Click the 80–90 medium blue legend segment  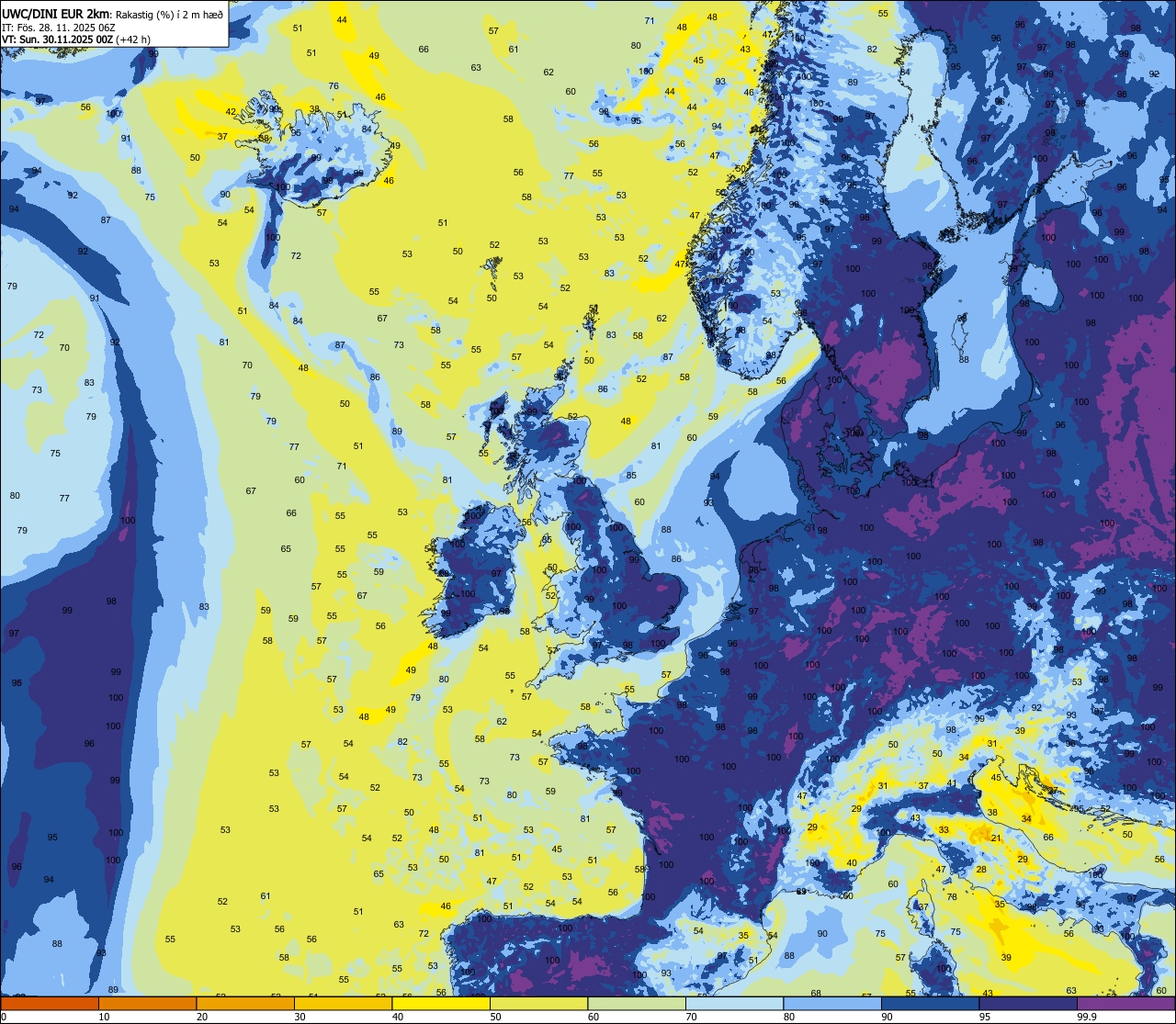click(x=832, y=1004)
